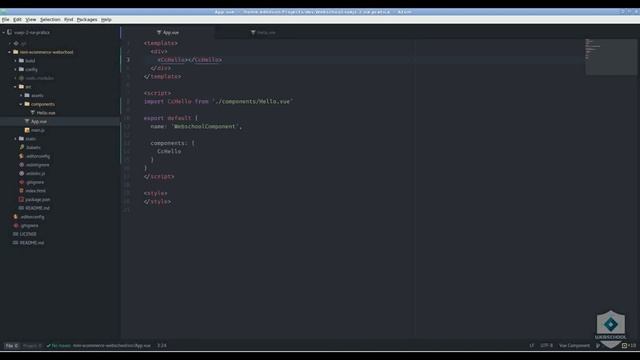Click the index.html file icon

tap(22, 191)
